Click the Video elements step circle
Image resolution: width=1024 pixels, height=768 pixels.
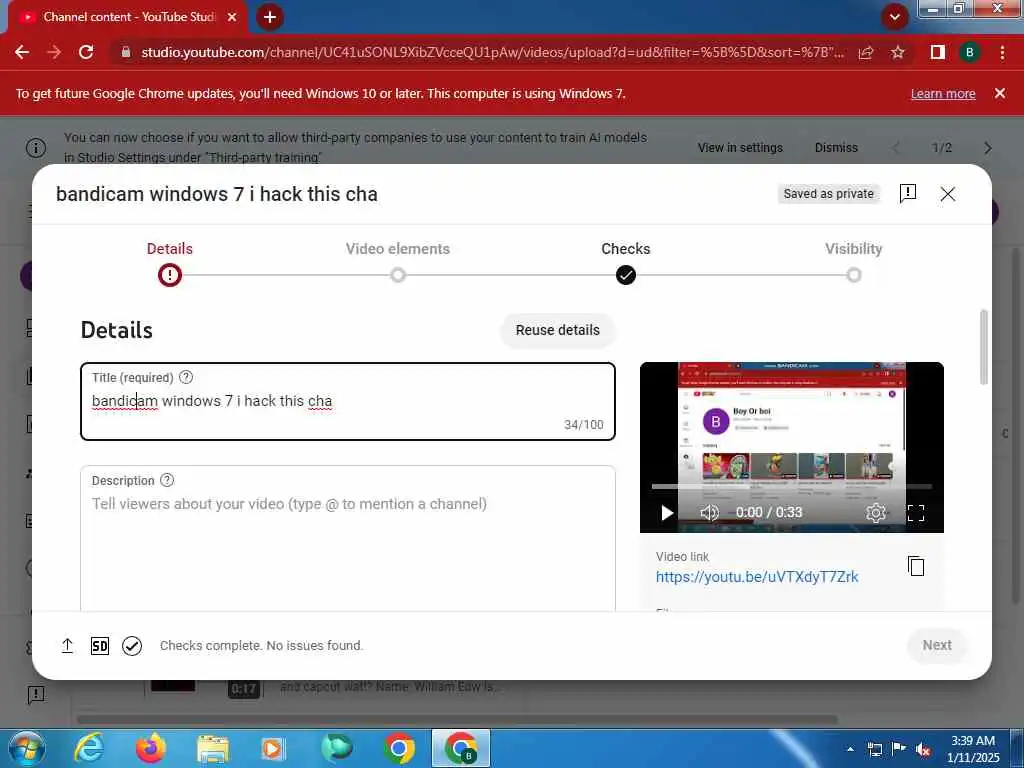tap(398, 275)
